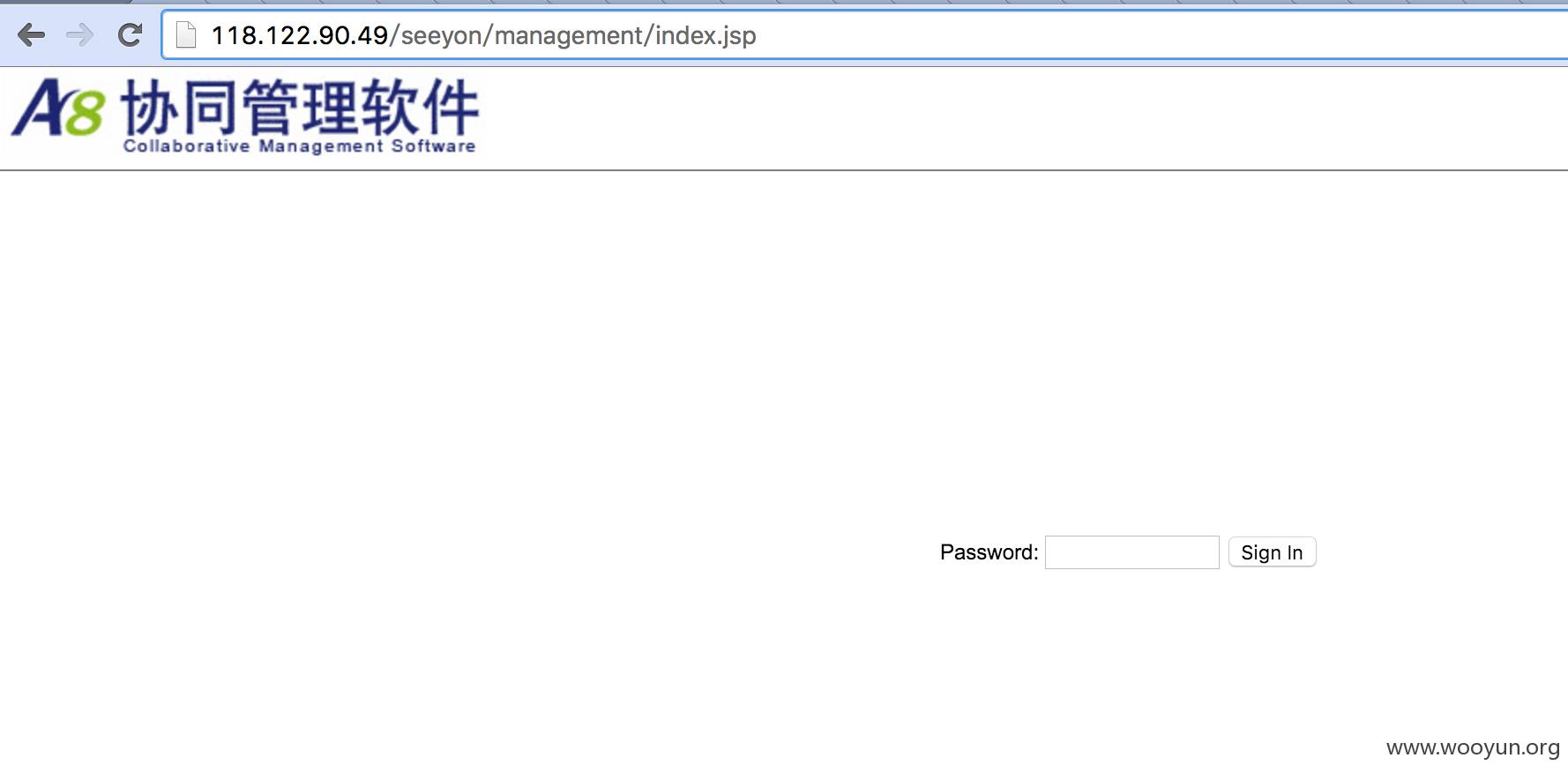Click the A8 logo in the header
Image resolution: width=1568 pixels, height=773 pixels.
point(58,108)
